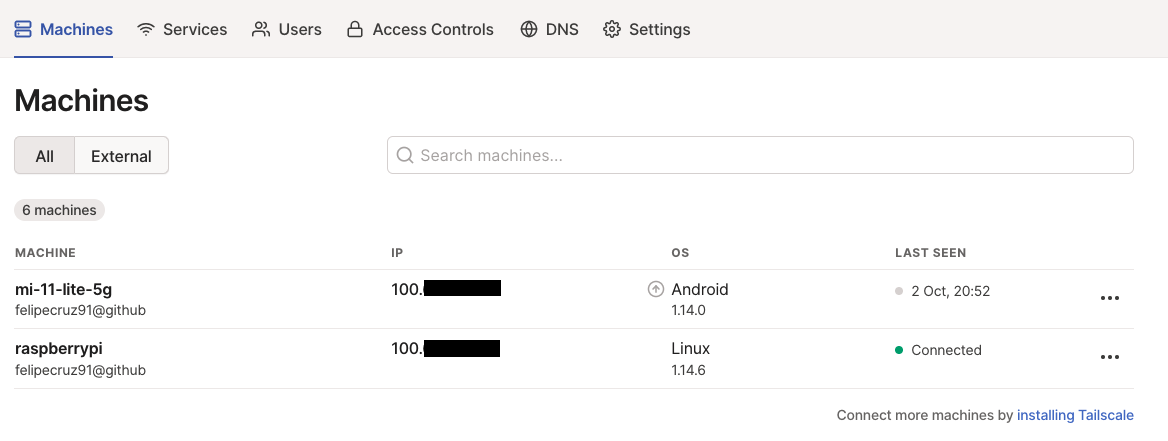Open the Machines tab

[63, 30]
